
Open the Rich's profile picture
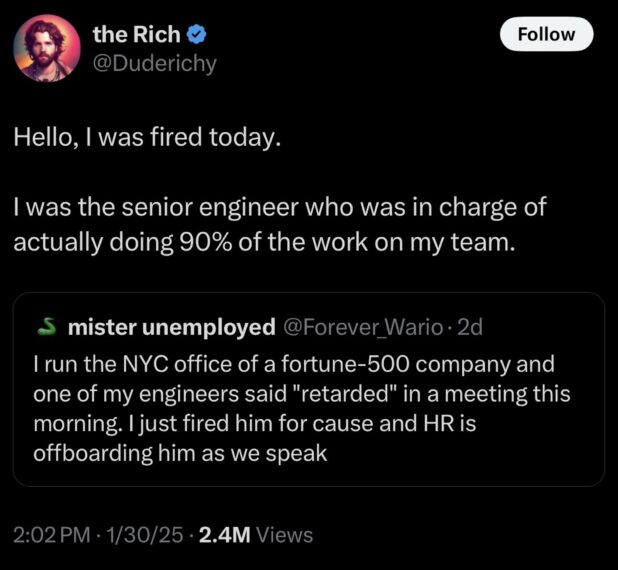pos(45,48)
